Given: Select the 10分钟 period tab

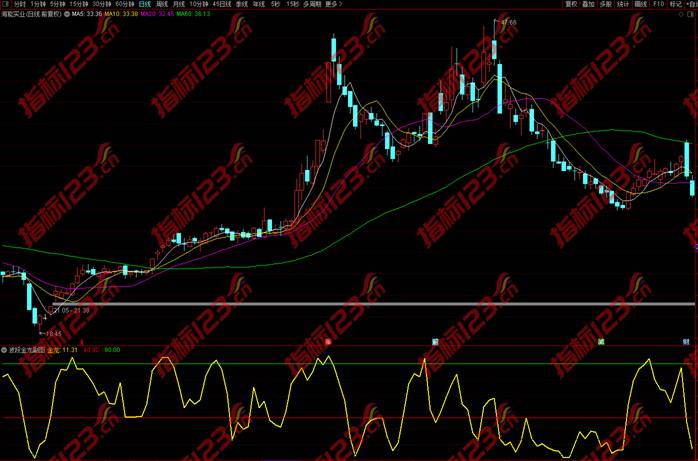Looking at the screenshot, I should point(199,4).
